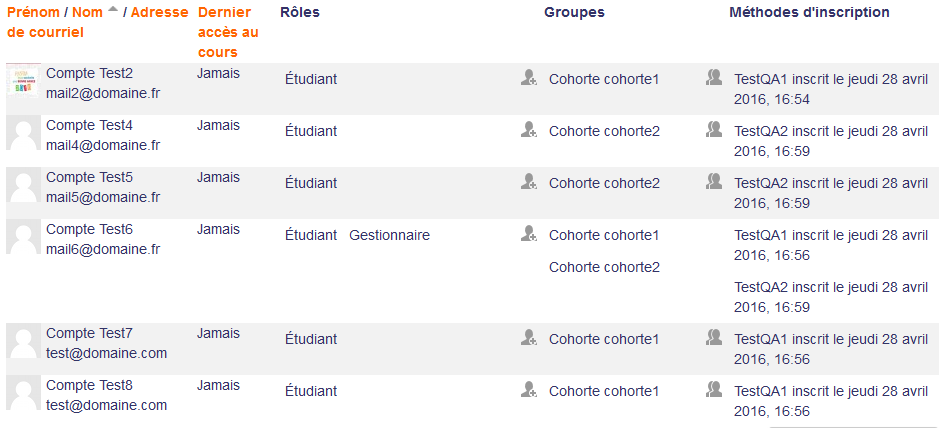The image size is (944, 428).
Task: Click assign role icon for Compte Test5
Action: [x=529, y=181]
